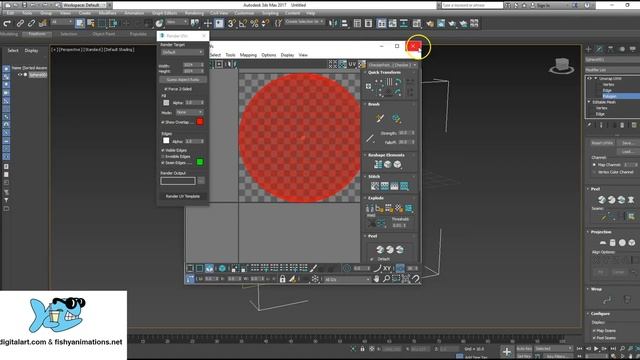Viewport: 640px width, 360px height.
Task: Click the Cylindrical Map projection icon
Action: pos(612,242)
